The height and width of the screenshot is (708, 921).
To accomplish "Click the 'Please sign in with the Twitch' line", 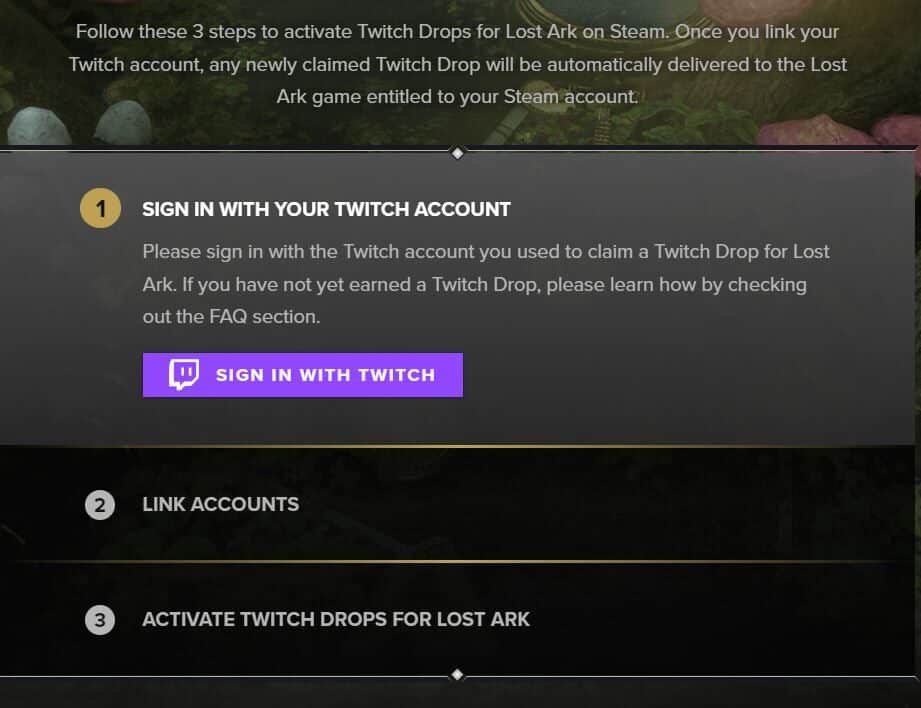I will (x=485, y=251).
